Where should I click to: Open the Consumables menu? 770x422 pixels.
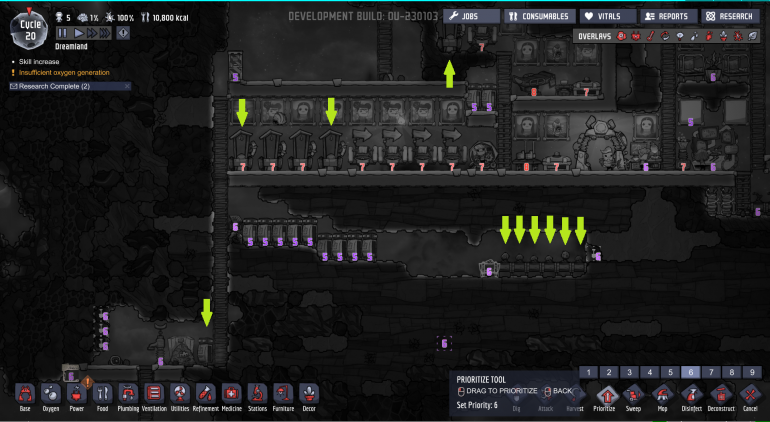(x=540, y=16)
